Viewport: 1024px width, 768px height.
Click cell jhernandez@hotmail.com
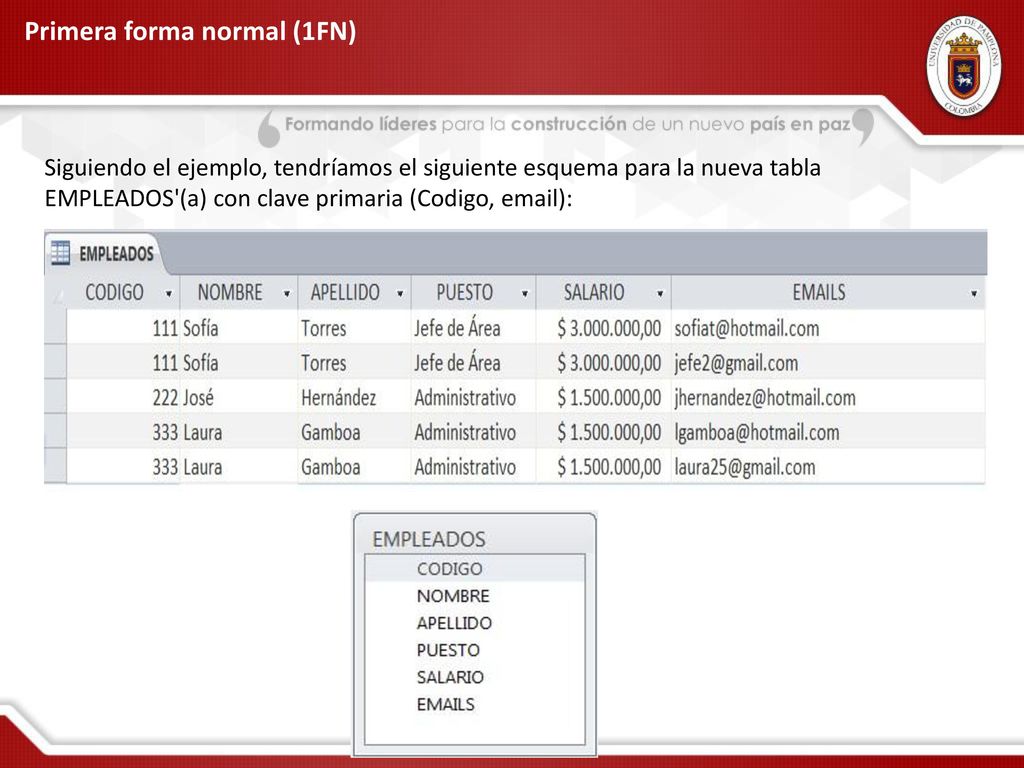pos(828,397)
